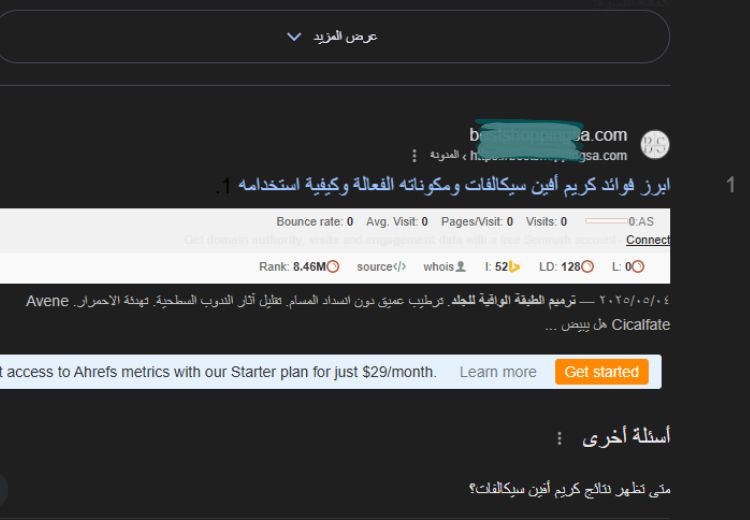Click the circle icon next to LD: 128
Viewport: 750px width, 520px height.
(x=587, y=266)
